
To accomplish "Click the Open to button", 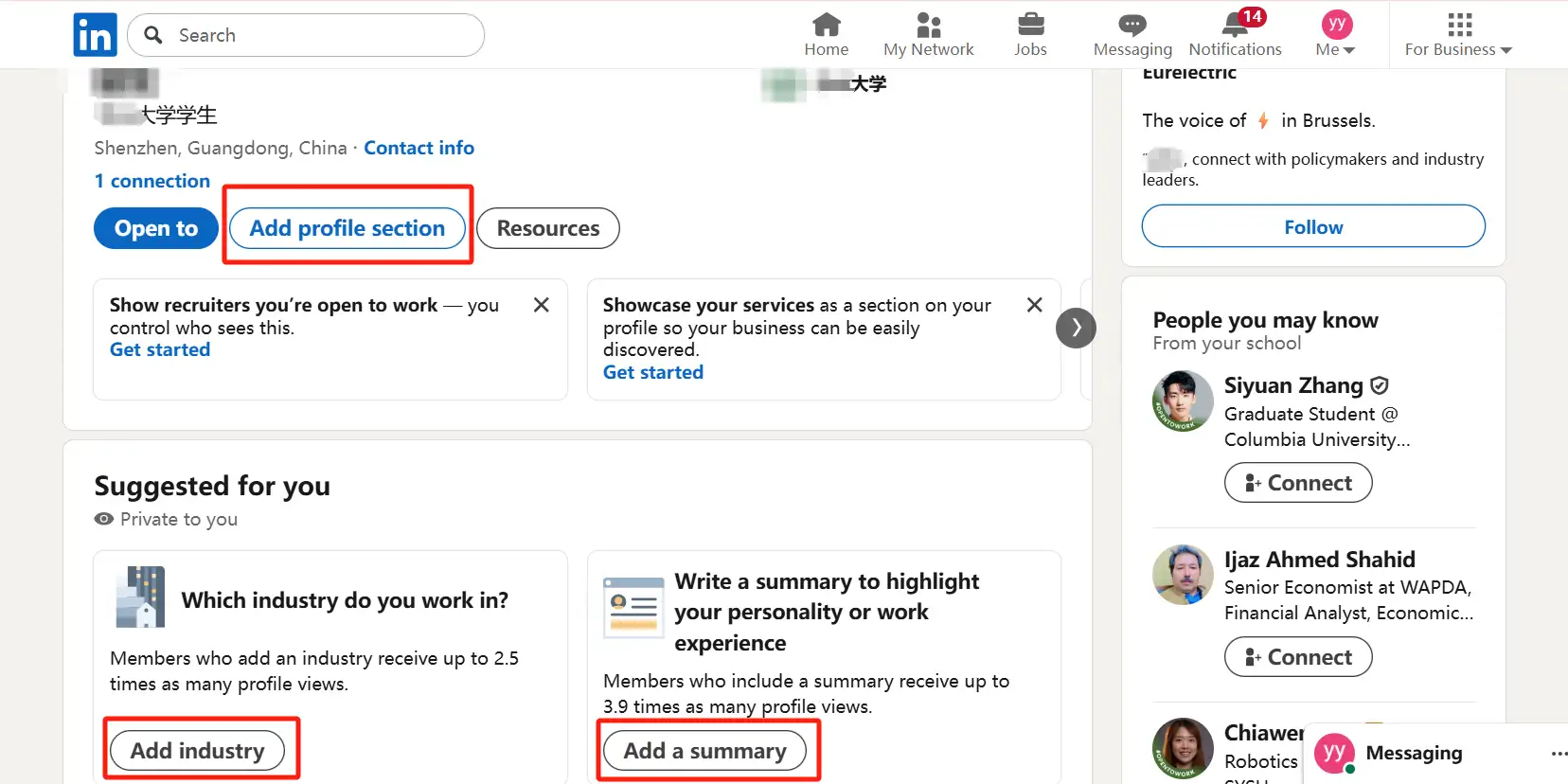I will click(156, 228).
